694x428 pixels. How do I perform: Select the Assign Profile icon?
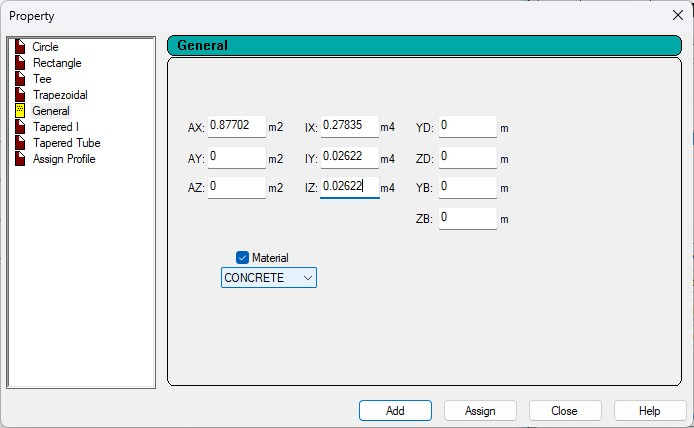click(x=20, y=159)
